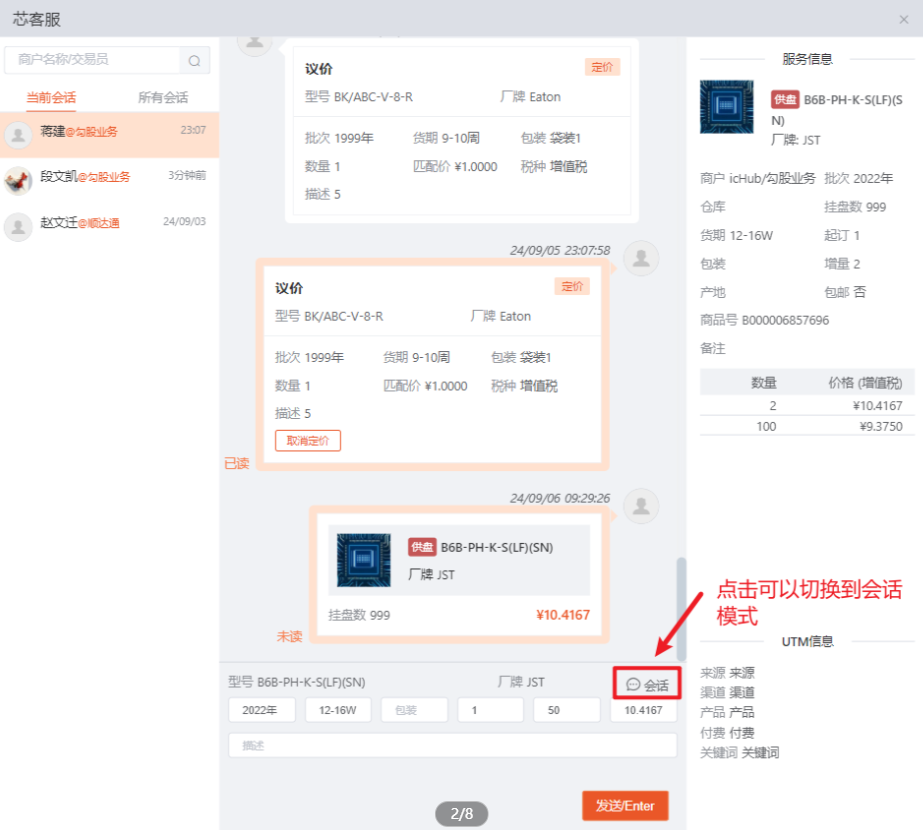923x830 pixels.
Task: Close the 芯客服 window
Action: [904, 19]
